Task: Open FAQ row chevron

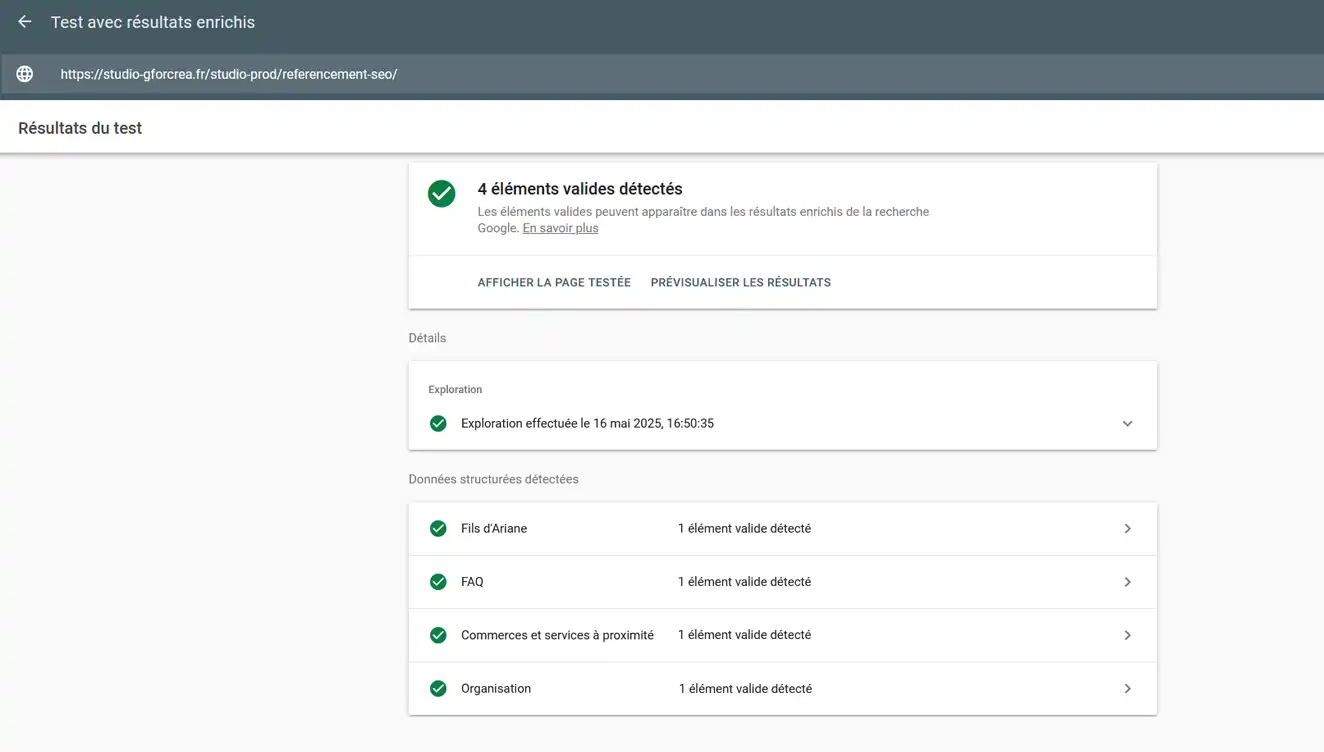Action: click(1127, 582)
